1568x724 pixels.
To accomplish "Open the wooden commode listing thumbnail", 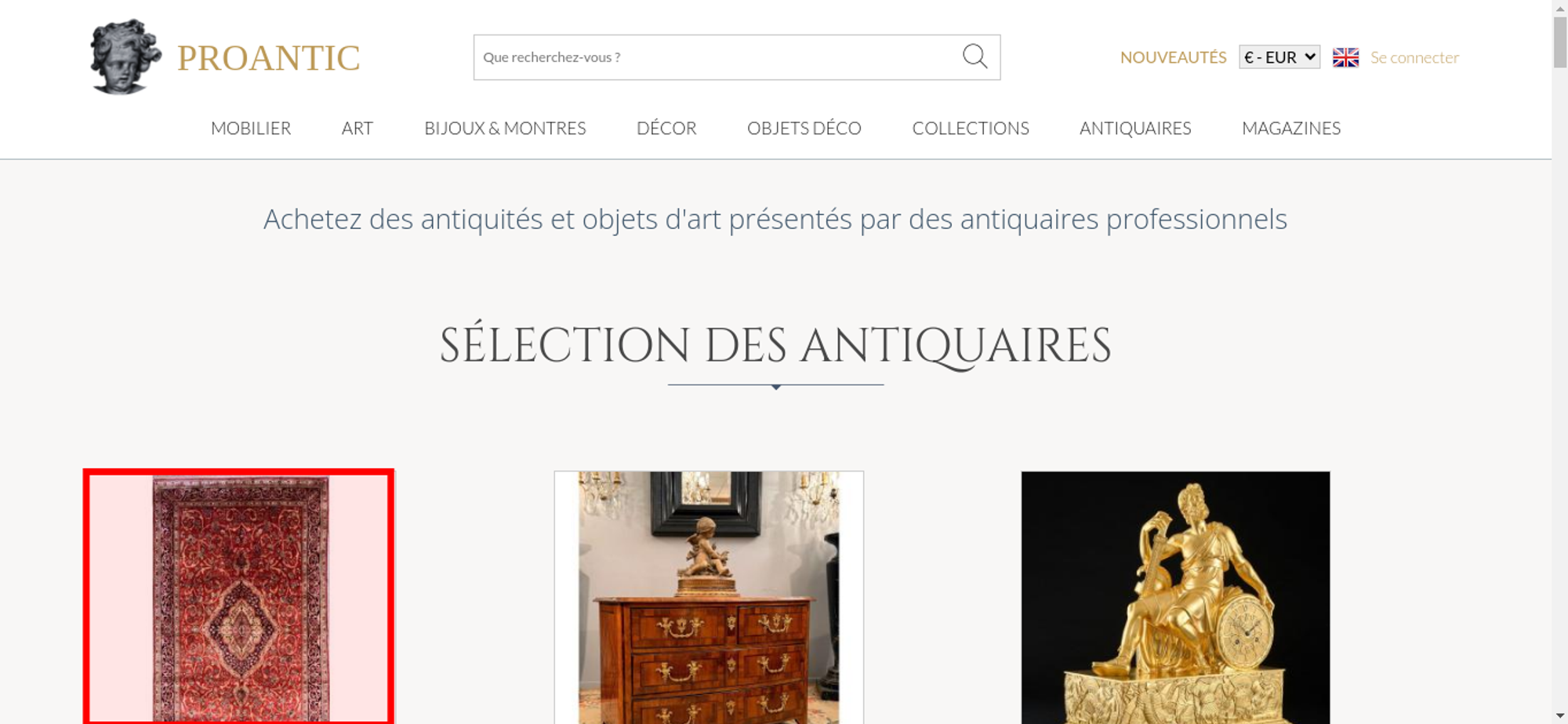I will point(709,597).
